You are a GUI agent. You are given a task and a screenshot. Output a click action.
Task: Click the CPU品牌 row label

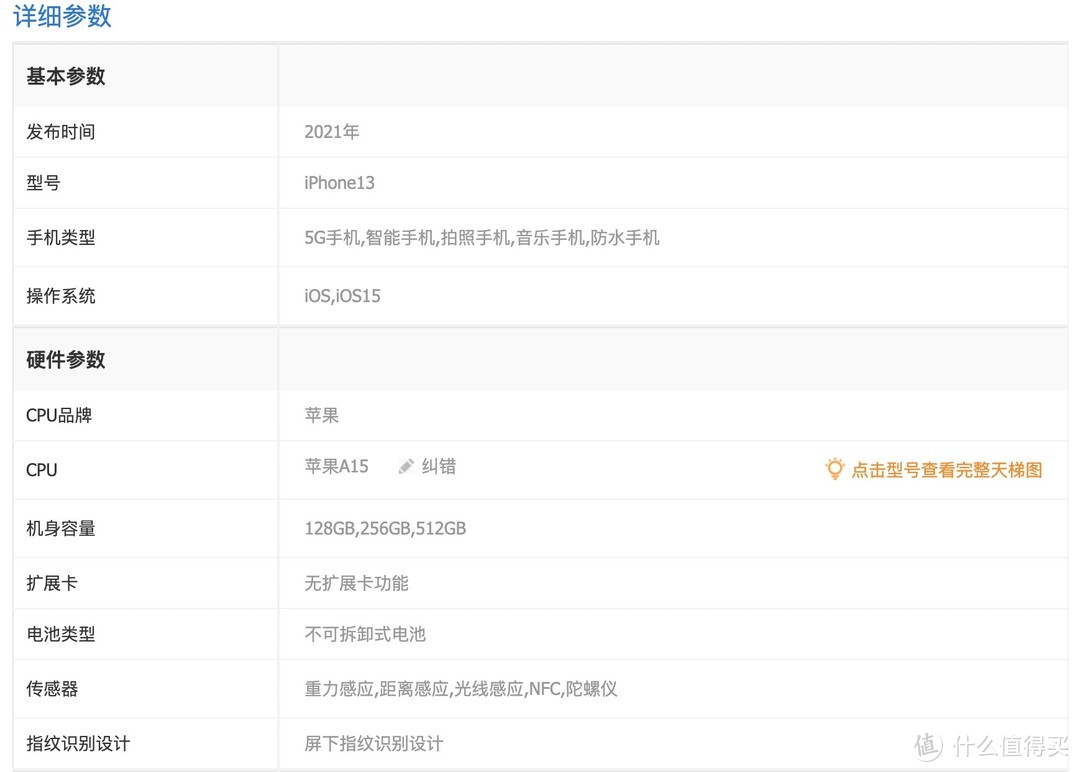(x=59, y=415)
